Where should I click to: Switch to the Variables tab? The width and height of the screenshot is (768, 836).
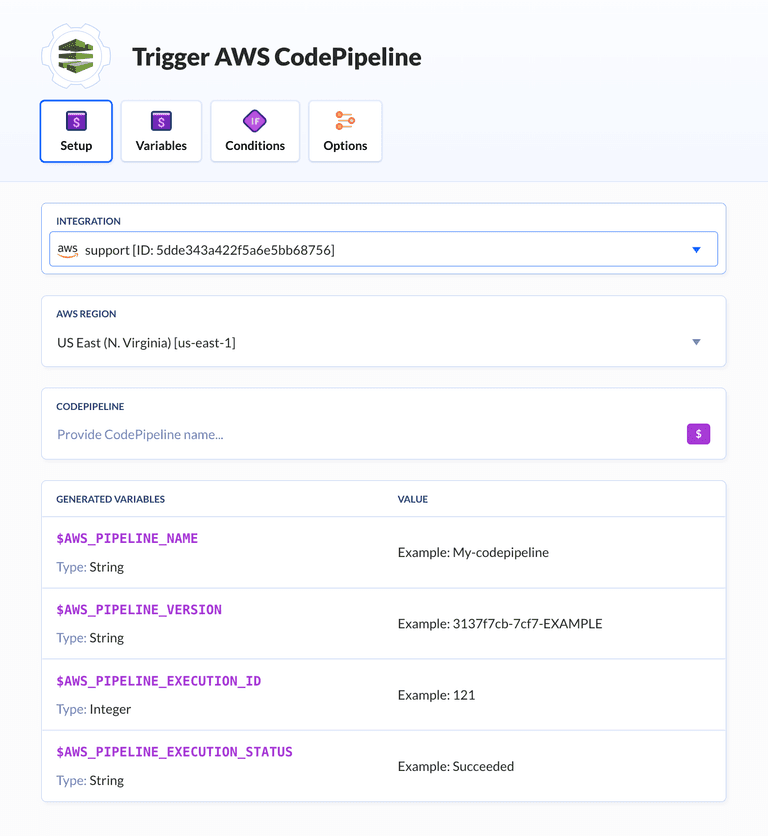(x=161, y=131)
